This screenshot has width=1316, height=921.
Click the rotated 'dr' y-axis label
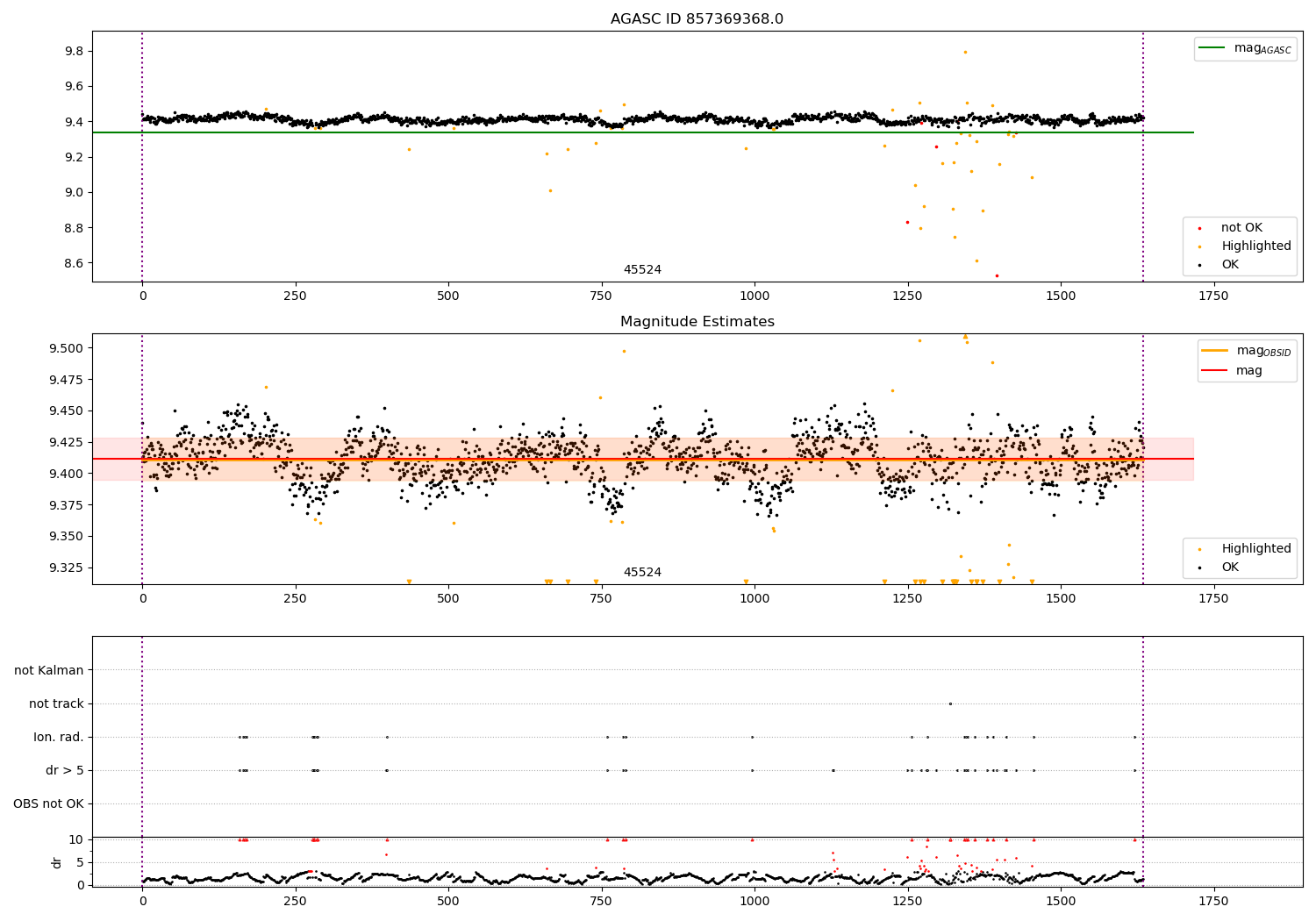(x=57, y=862)
